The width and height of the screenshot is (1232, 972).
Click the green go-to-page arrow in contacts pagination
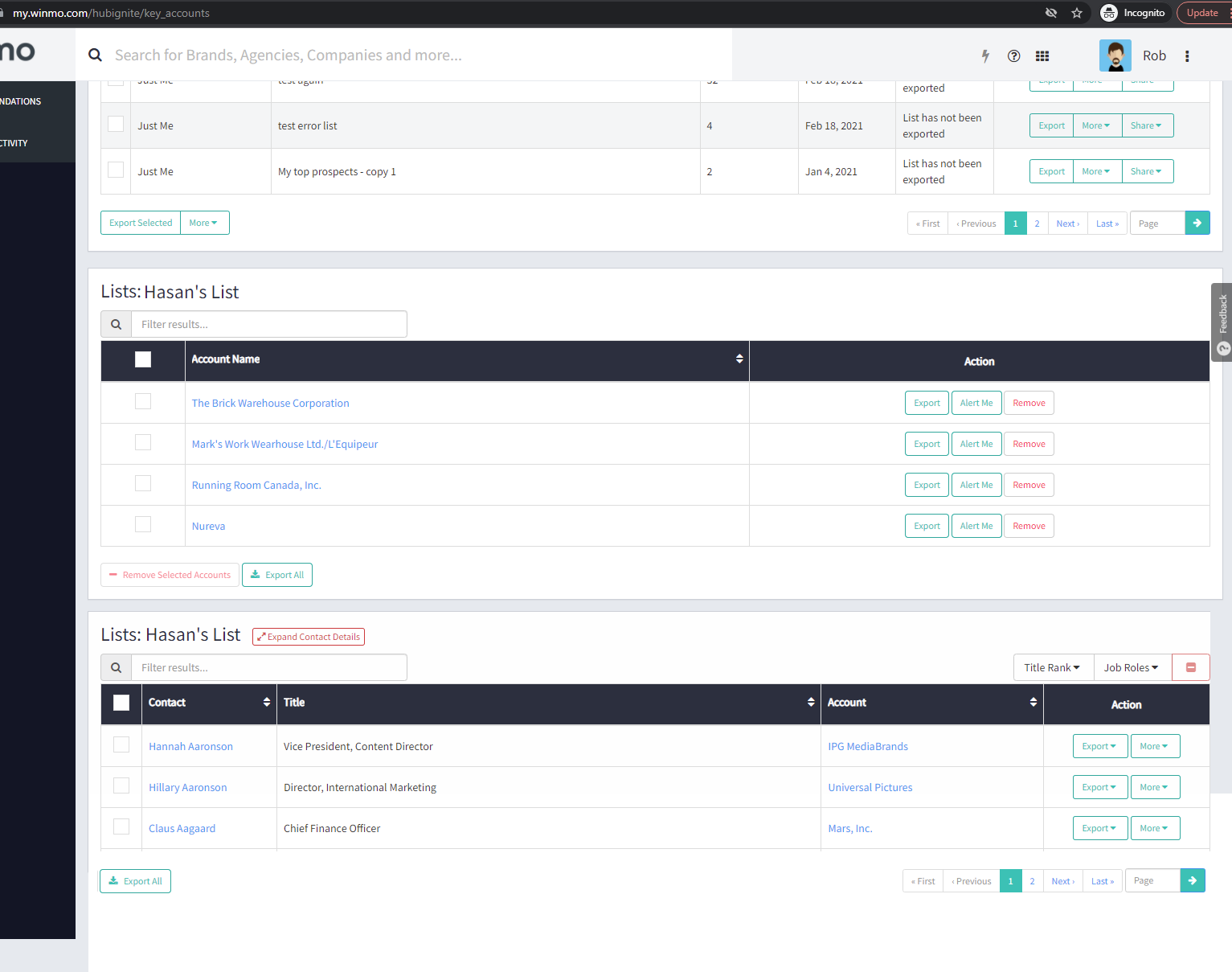[1193, 880]
